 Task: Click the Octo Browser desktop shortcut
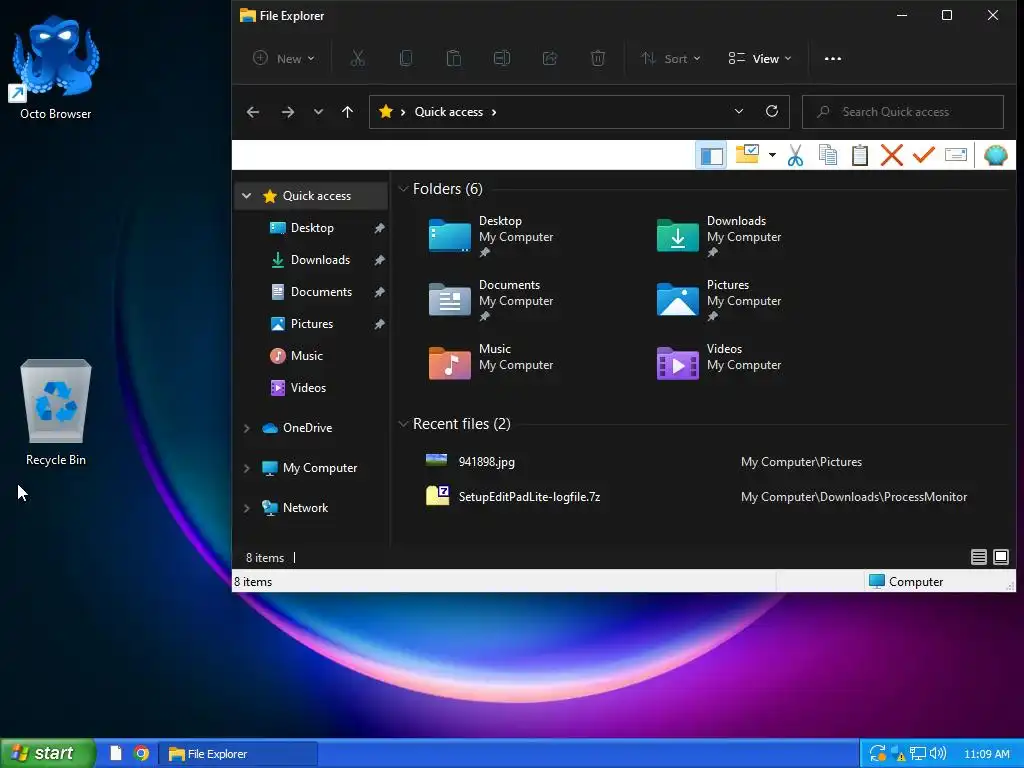coord(56,69)
